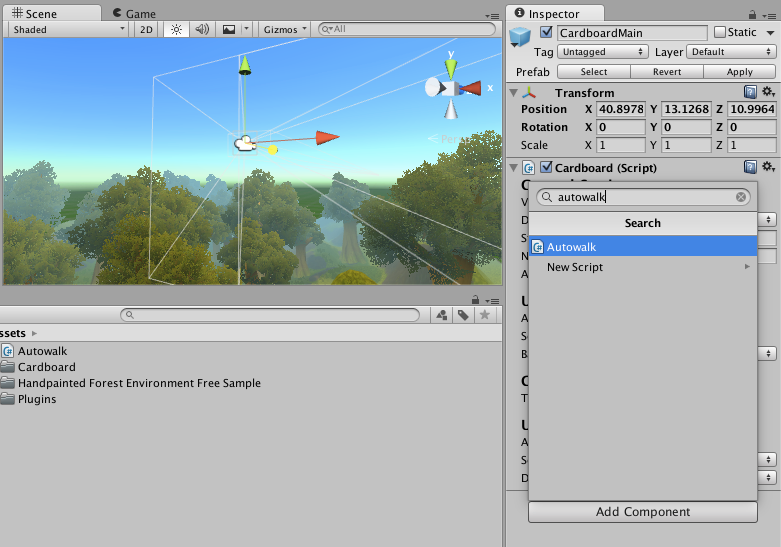Toggle CardboardMain active checkbox
Screen dimensions: 781x547
[x=546, y=32]
